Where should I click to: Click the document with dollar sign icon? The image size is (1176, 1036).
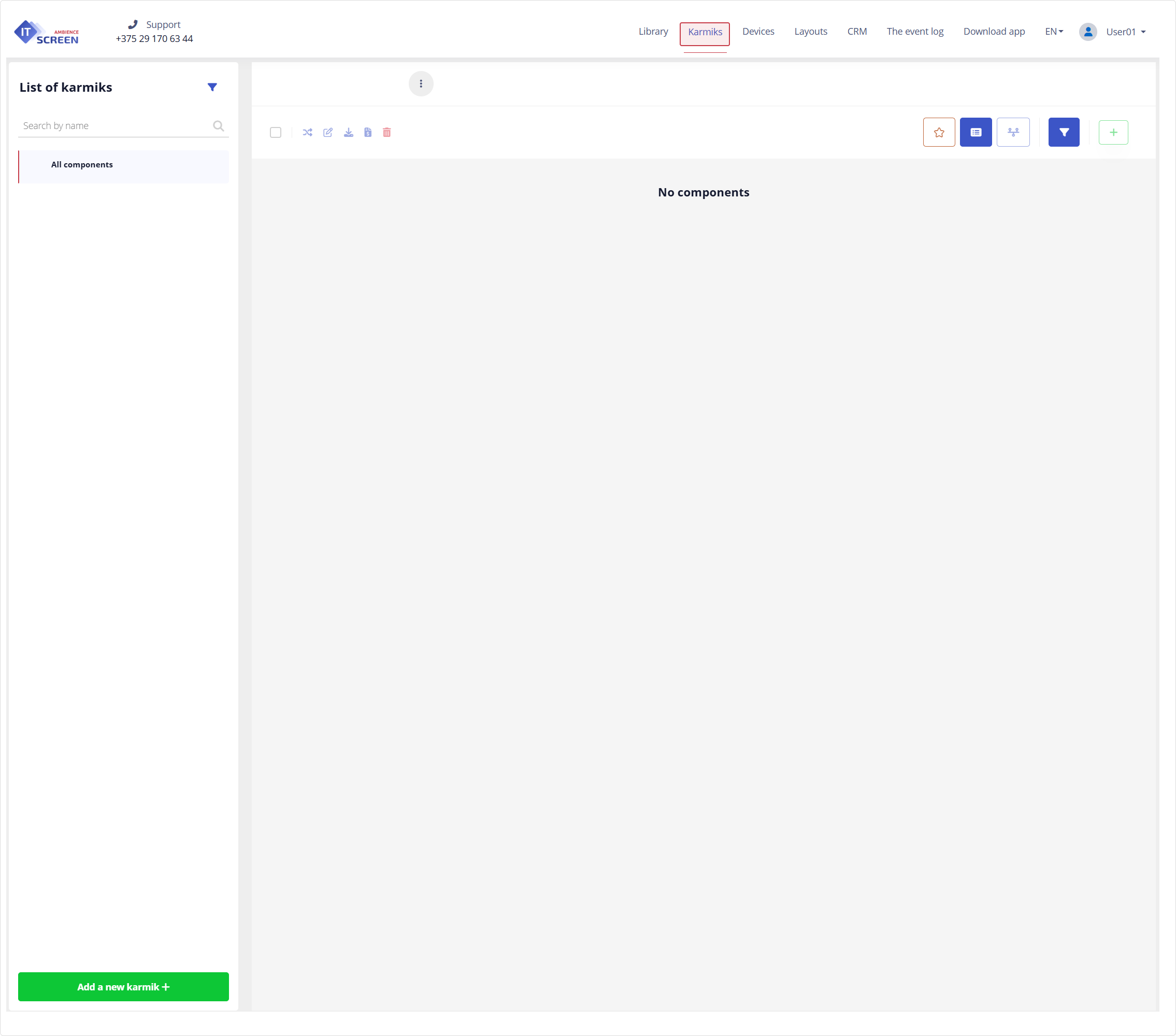368,132
